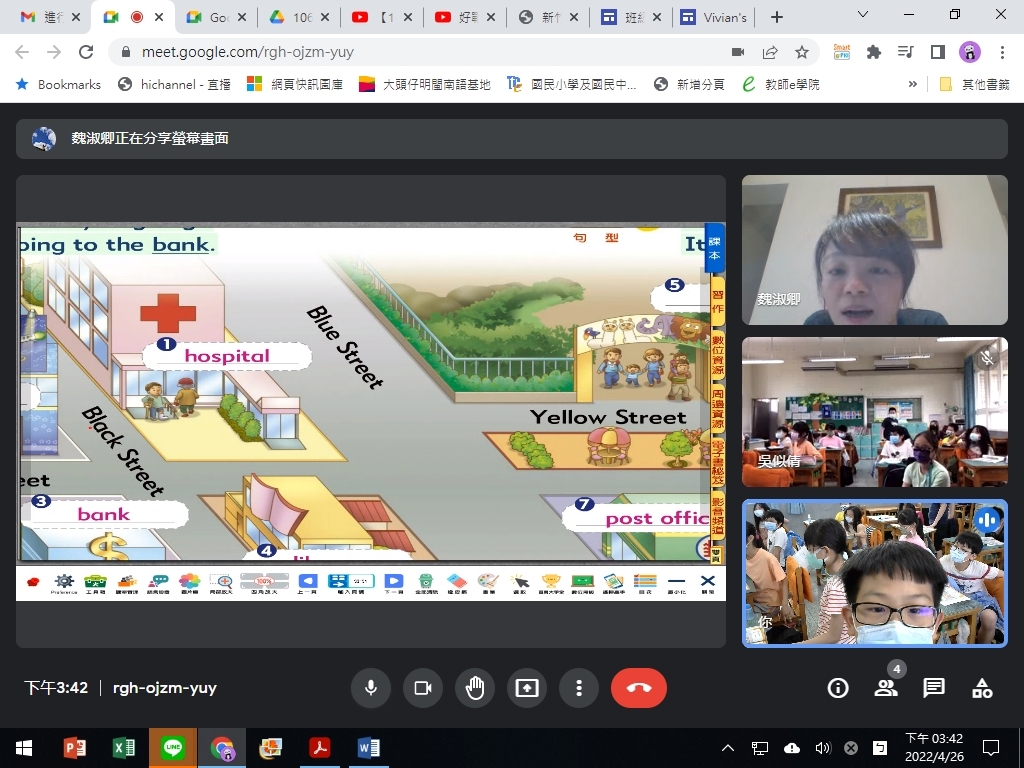Show hidden system tray icons
1024x768 pixels.
click(x=728, y=748)
